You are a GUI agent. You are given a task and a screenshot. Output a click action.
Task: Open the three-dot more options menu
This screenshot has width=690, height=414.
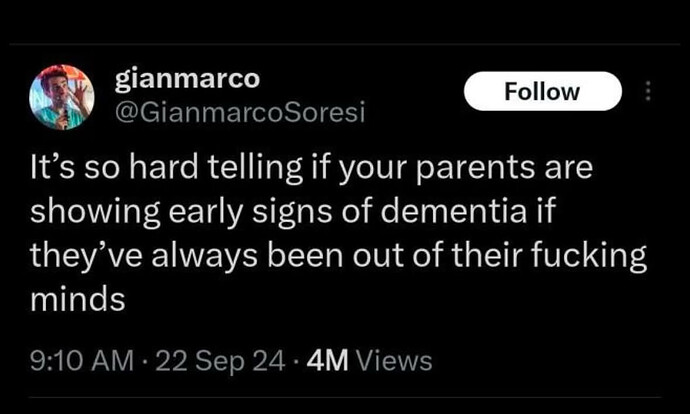click(x=647, y=92)
